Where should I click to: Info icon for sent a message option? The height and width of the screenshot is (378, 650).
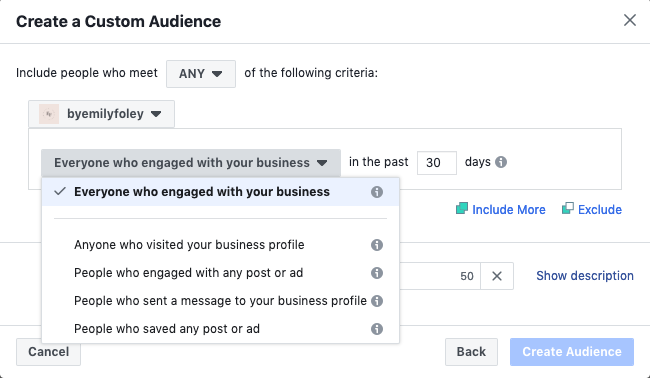[377, 301]
